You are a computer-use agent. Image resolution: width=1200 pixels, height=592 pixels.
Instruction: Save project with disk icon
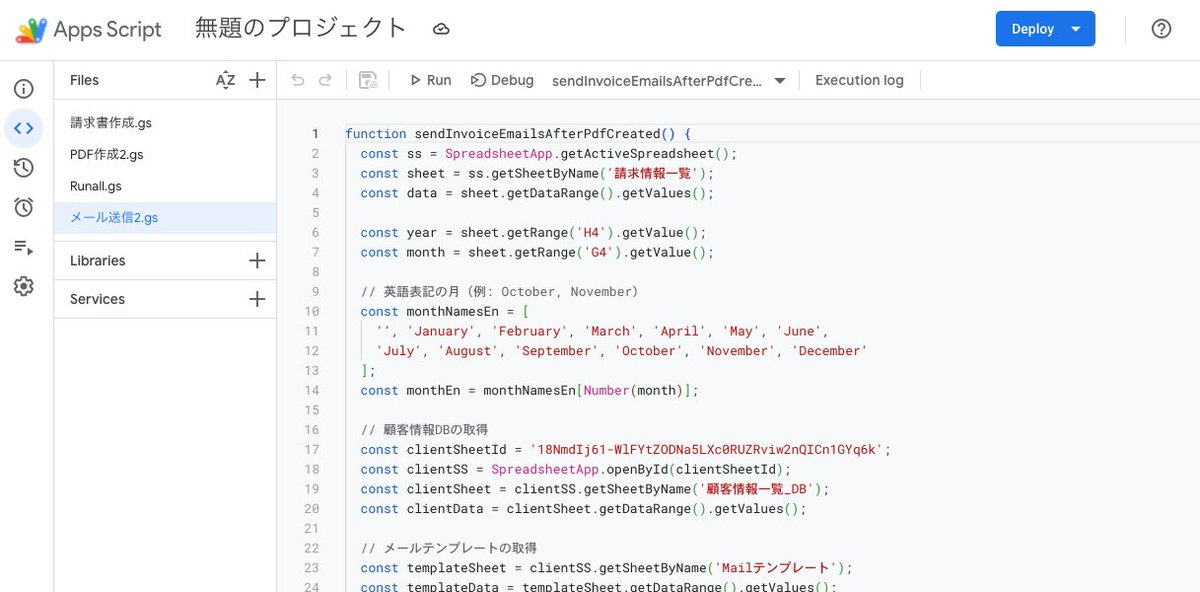pyautogui.click(x=368, y=81)
